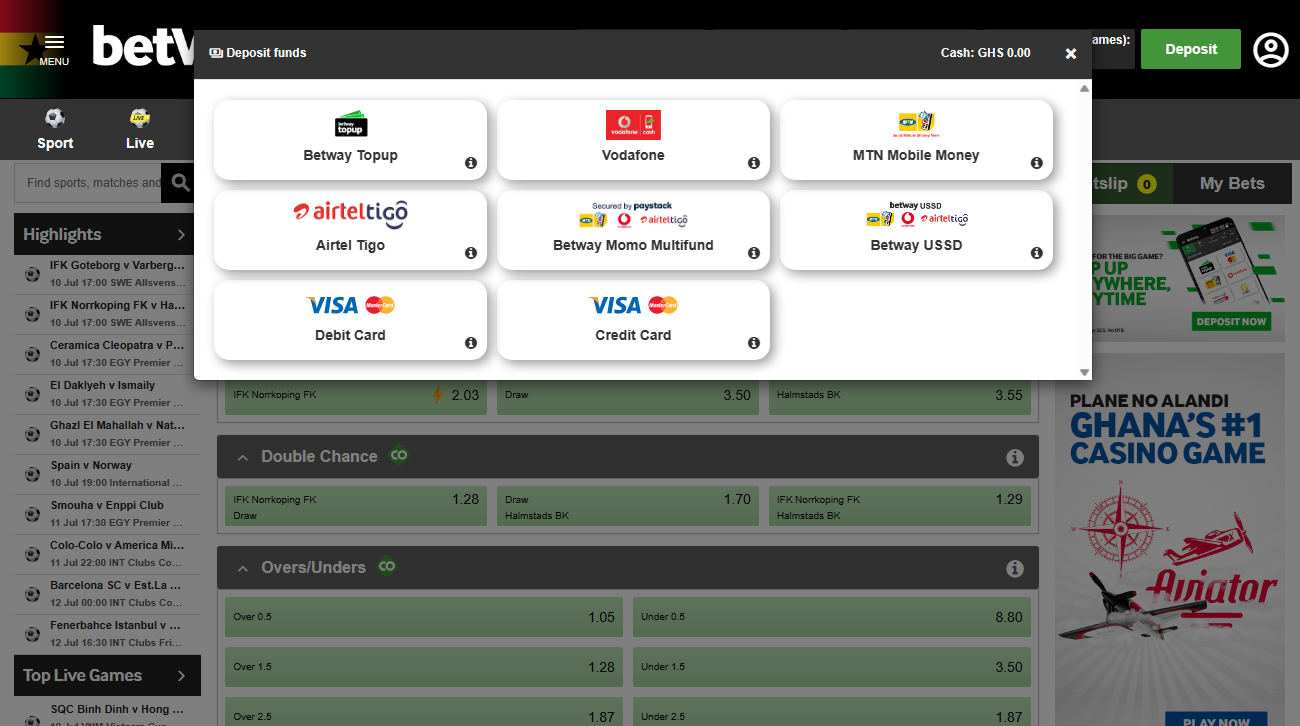The width and height of the screenshot is (1300, 726).
Task: Expand the Highlights section arrow
Action: [x=181, y=235]
